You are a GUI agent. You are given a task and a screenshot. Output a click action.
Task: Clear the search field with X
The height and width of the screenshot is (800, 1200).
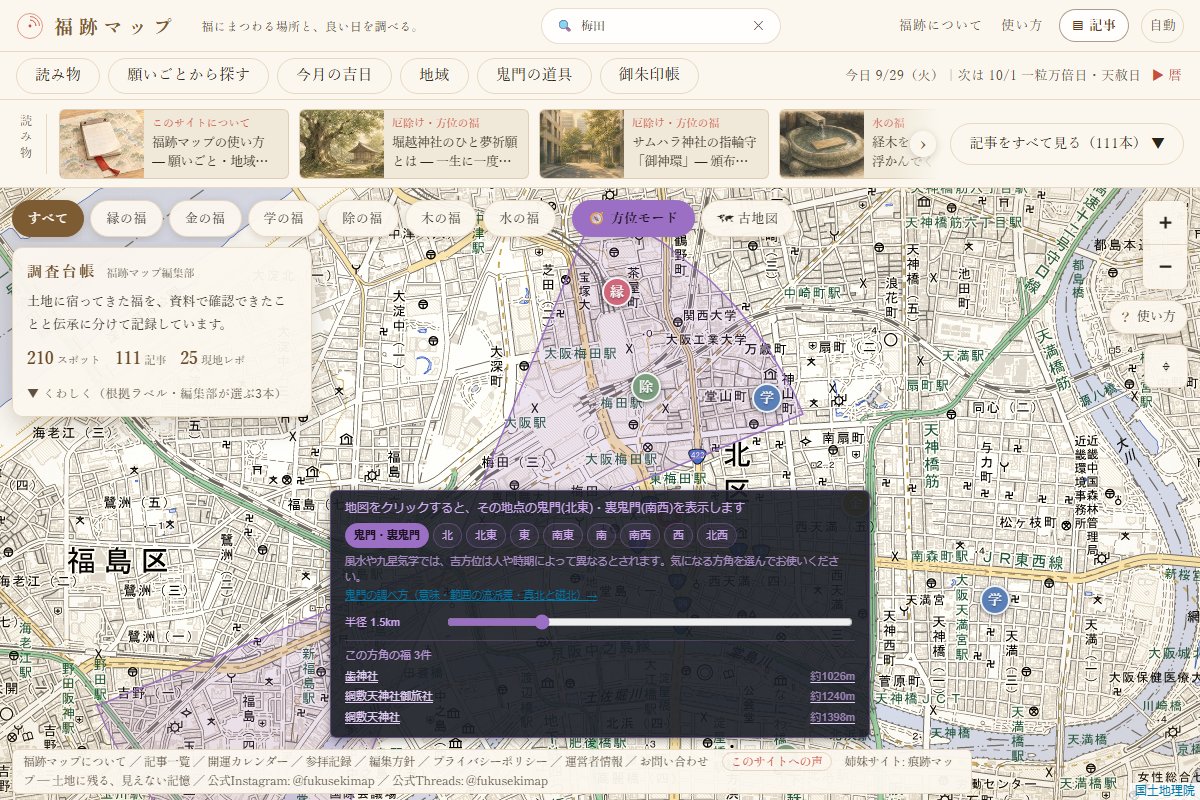click(758, 26)
